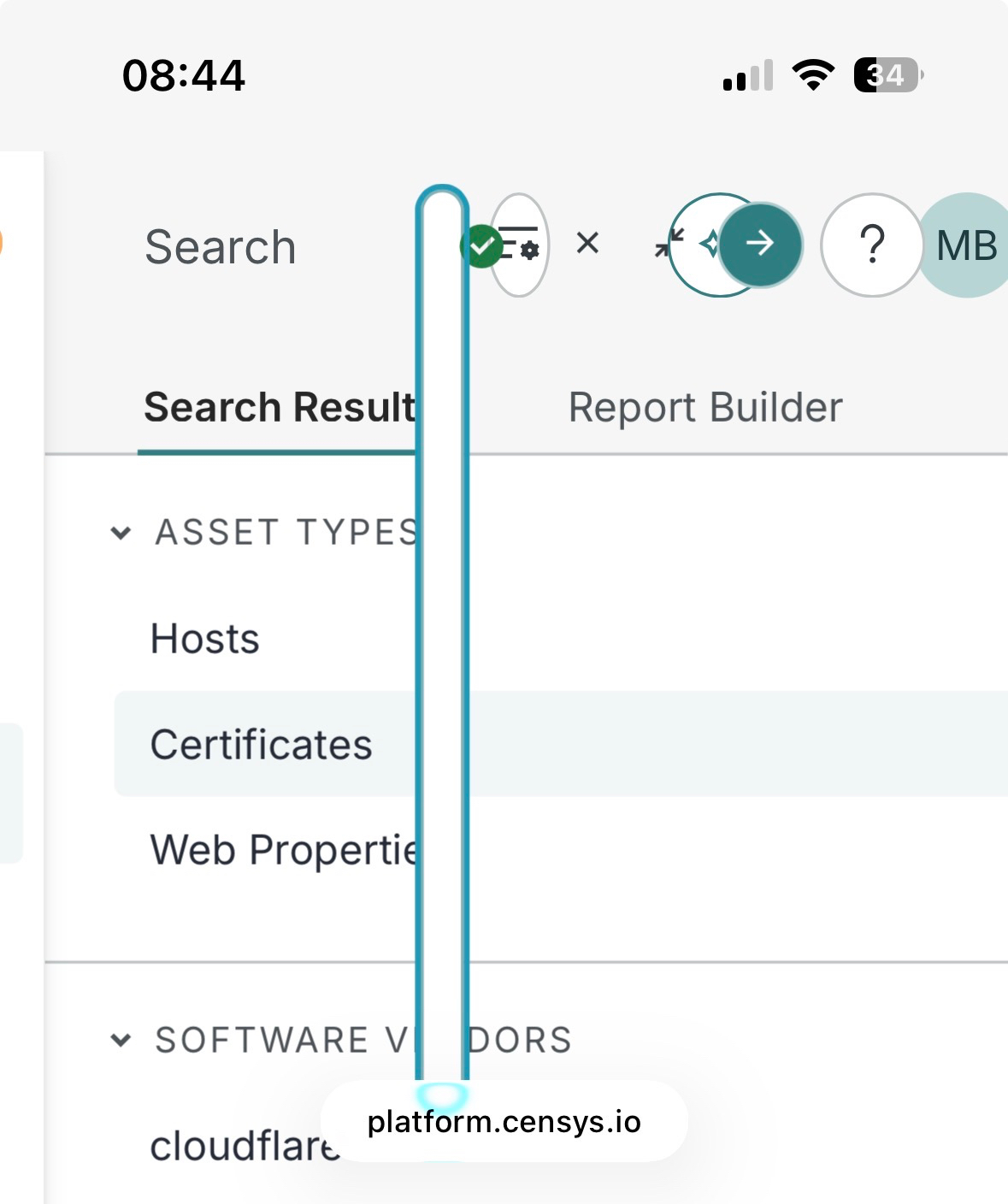1008x1204 pixels.
Task: Clear the search query with the X
Action: (x=587, y=244)
